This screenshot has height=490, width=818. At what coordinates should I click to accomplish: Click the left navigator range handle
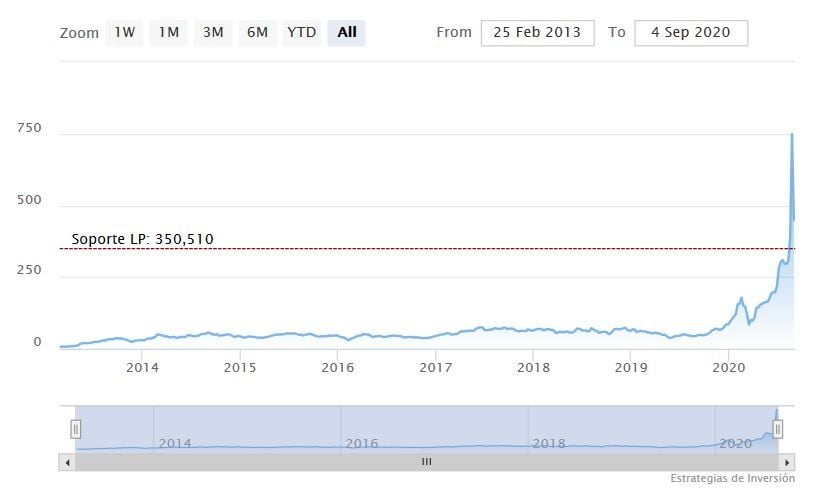(75, 429)
